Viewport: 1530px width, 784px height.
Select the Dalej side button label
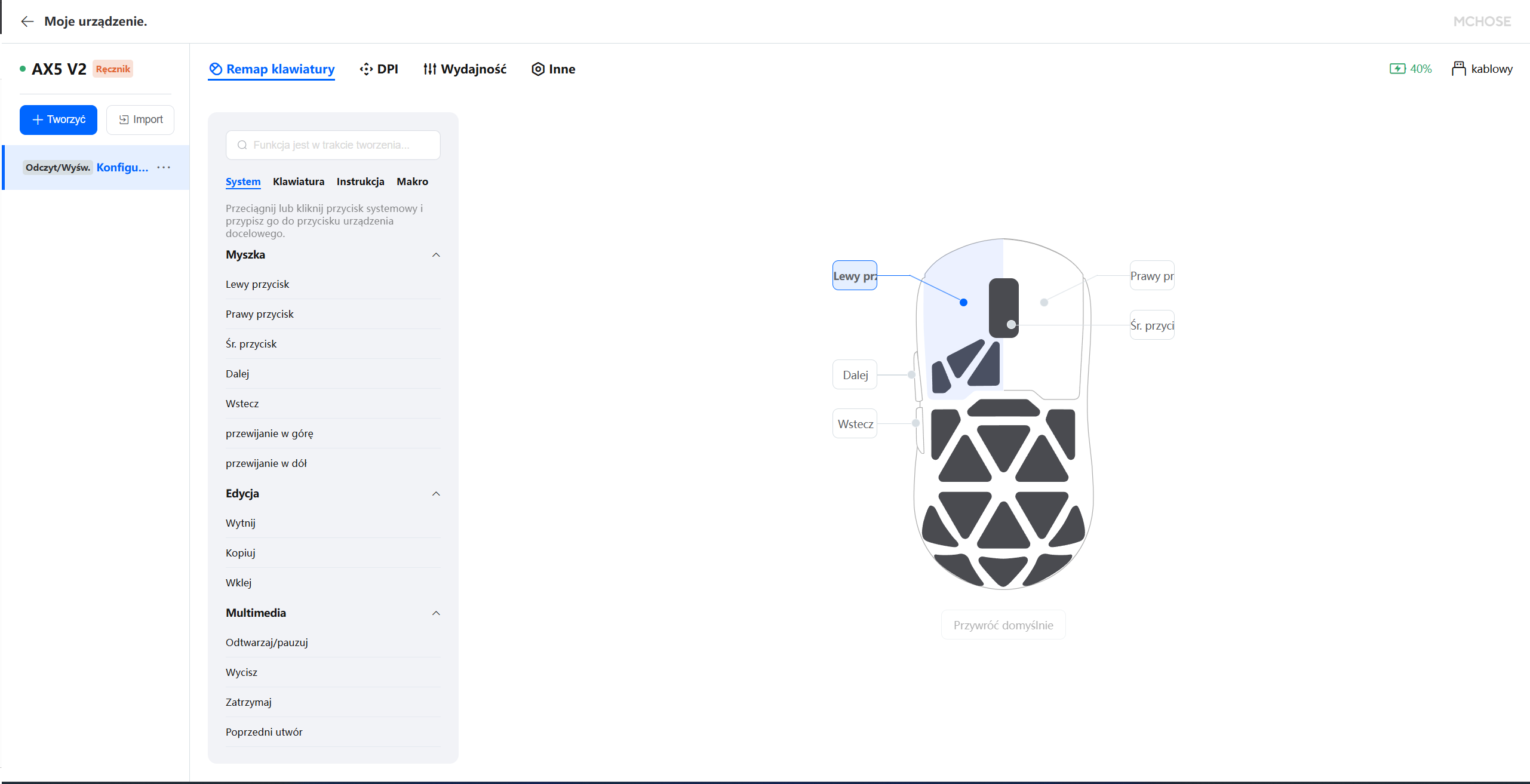[855, 375]
